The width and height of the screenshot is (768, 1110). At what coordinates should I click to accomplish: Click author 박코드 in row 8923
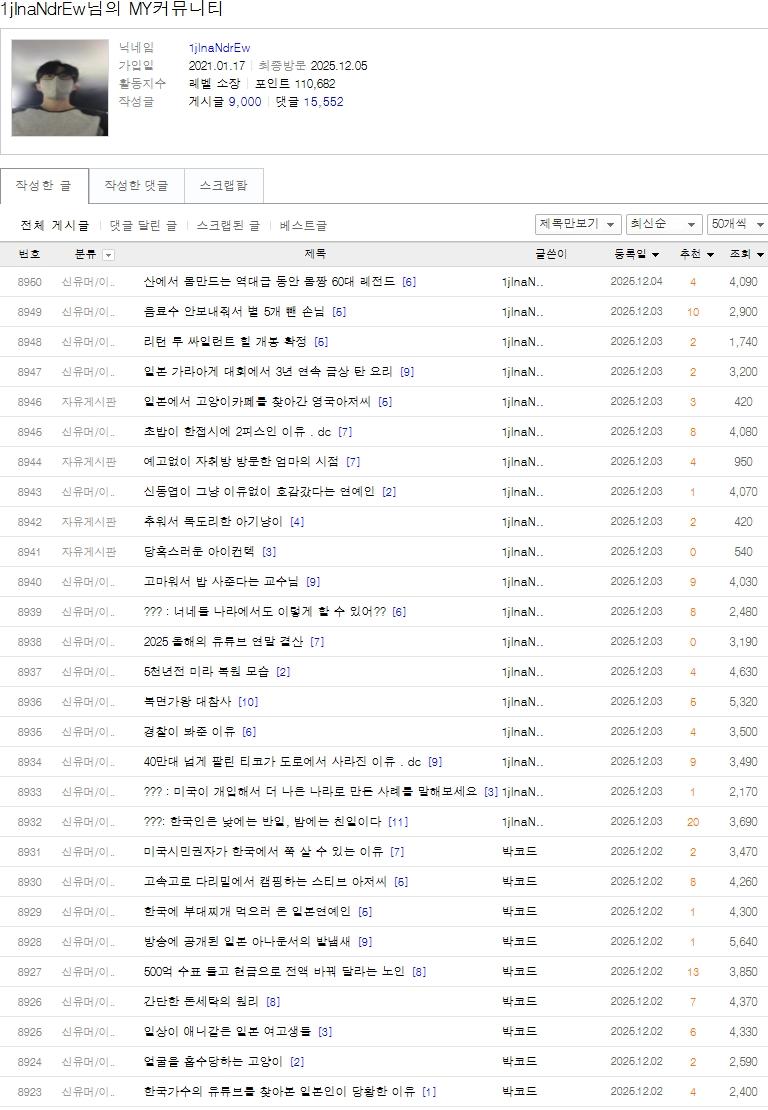coord(519,1092)
